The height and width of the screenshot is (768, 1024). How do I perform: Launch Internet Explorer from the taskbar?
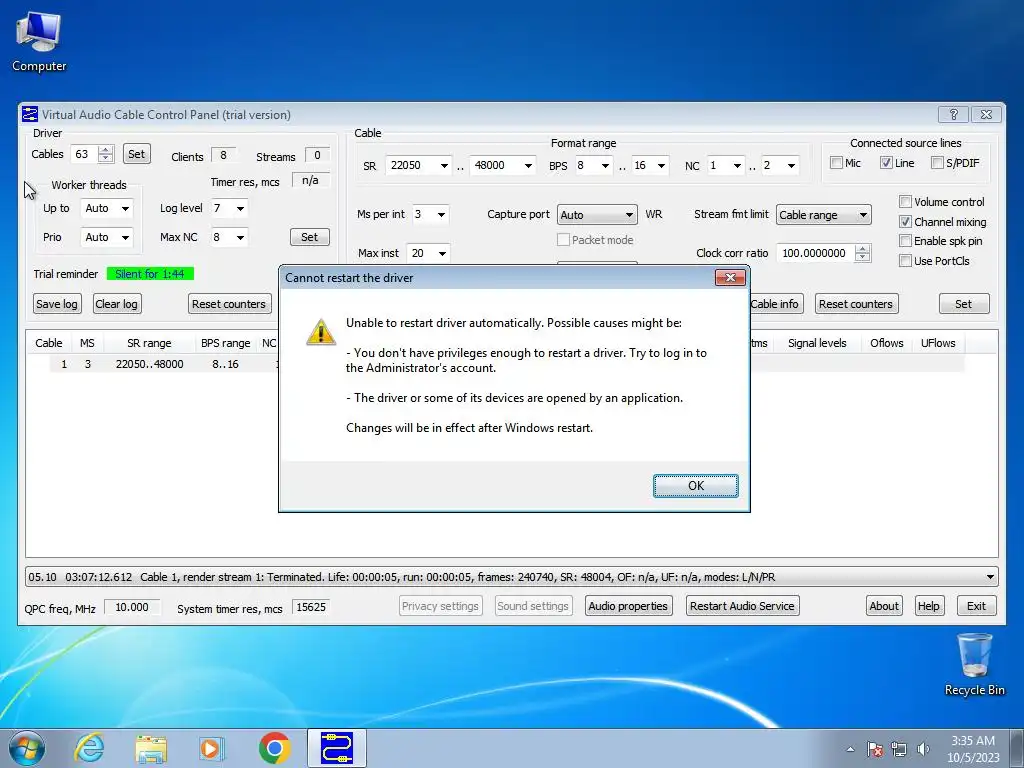89,748
